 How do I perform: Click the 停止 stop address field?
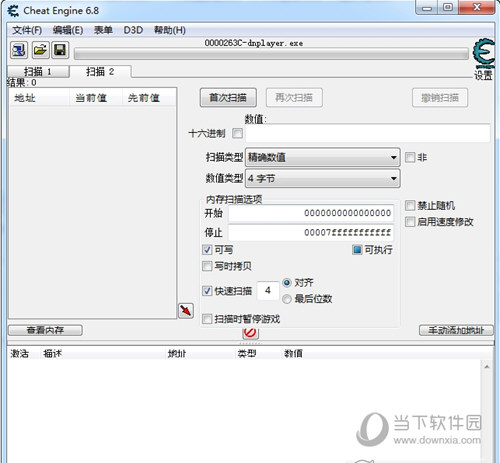click(311, 233)
